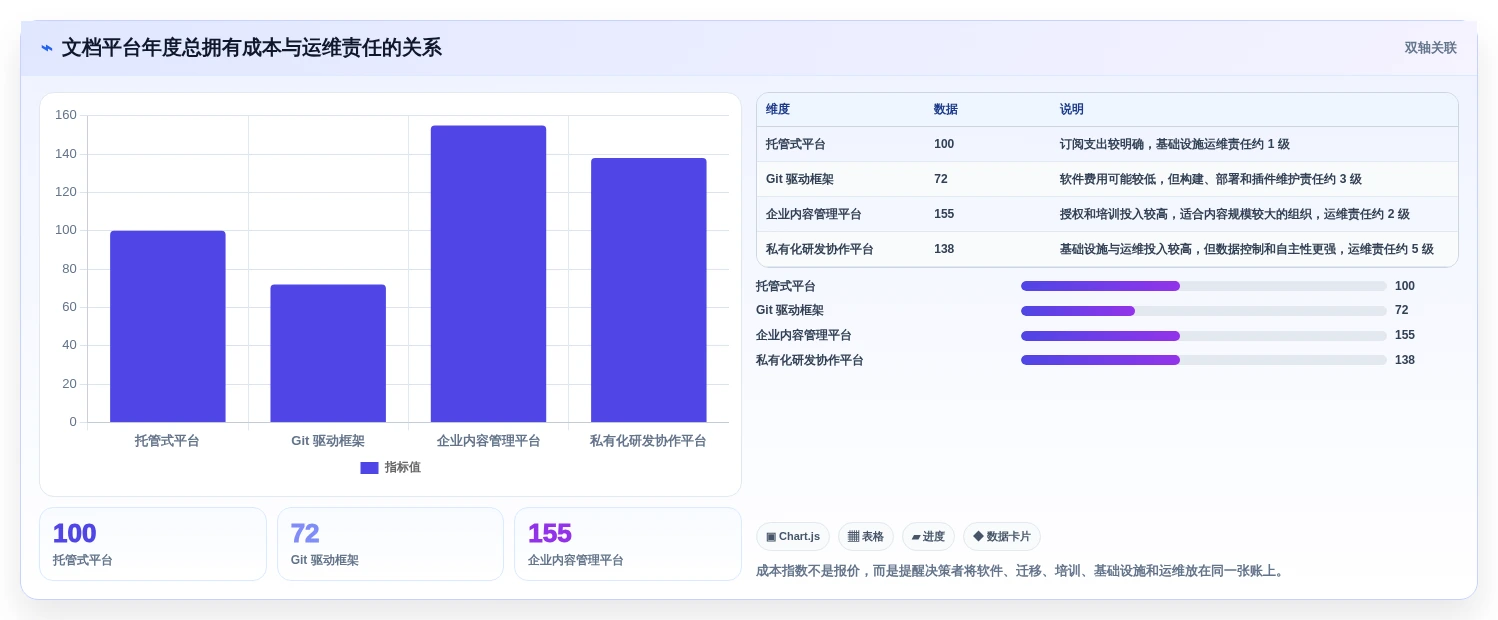Toggle the 指标值 legend entry

tap(391, 467)
